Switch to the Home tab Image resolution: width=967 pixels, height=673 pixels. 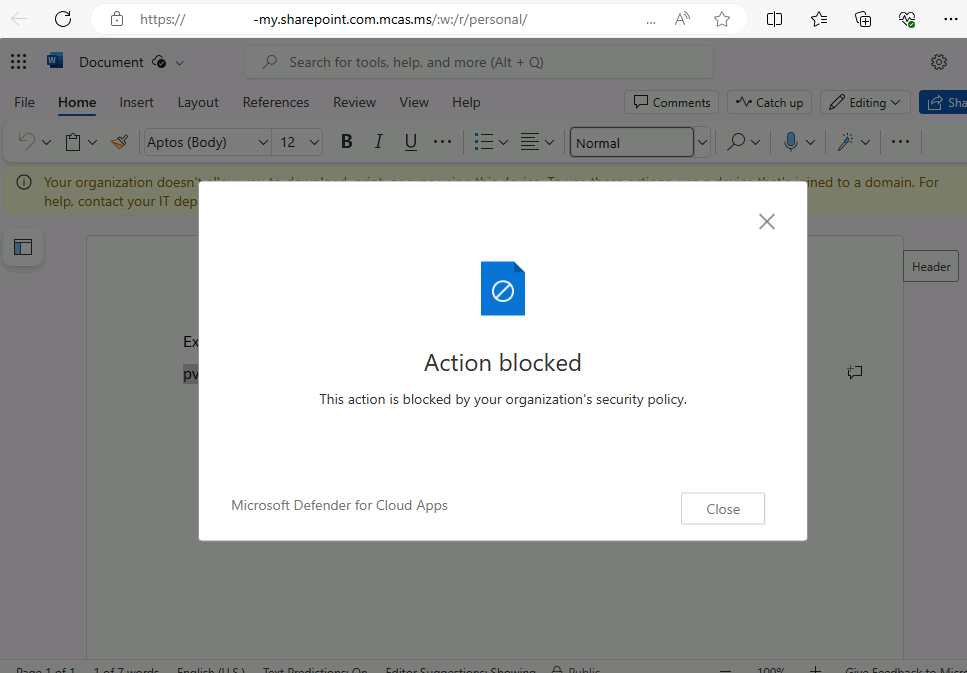click(x=77, y=102)
